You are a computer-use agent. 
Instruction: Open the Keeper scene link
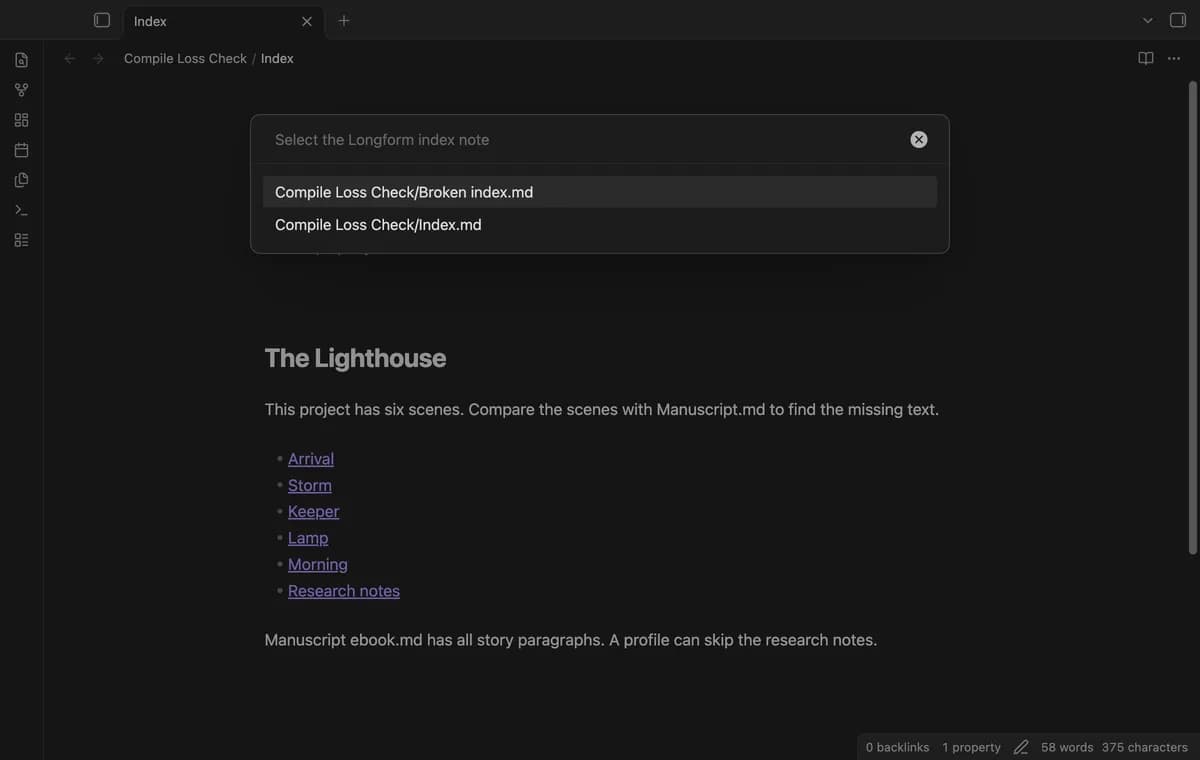tap(314, 511)
